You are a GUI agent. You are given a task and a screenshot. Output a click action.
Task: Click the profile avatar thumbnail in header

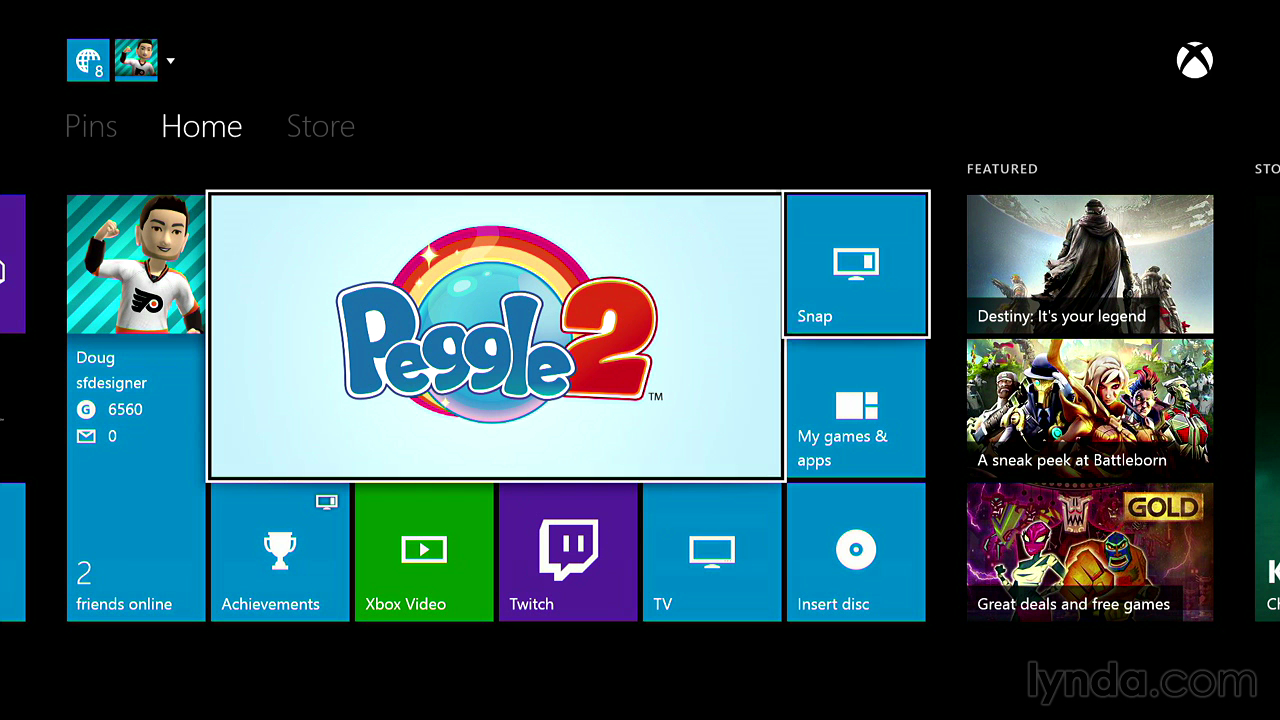pyautogui.click(x=136, y=60)
